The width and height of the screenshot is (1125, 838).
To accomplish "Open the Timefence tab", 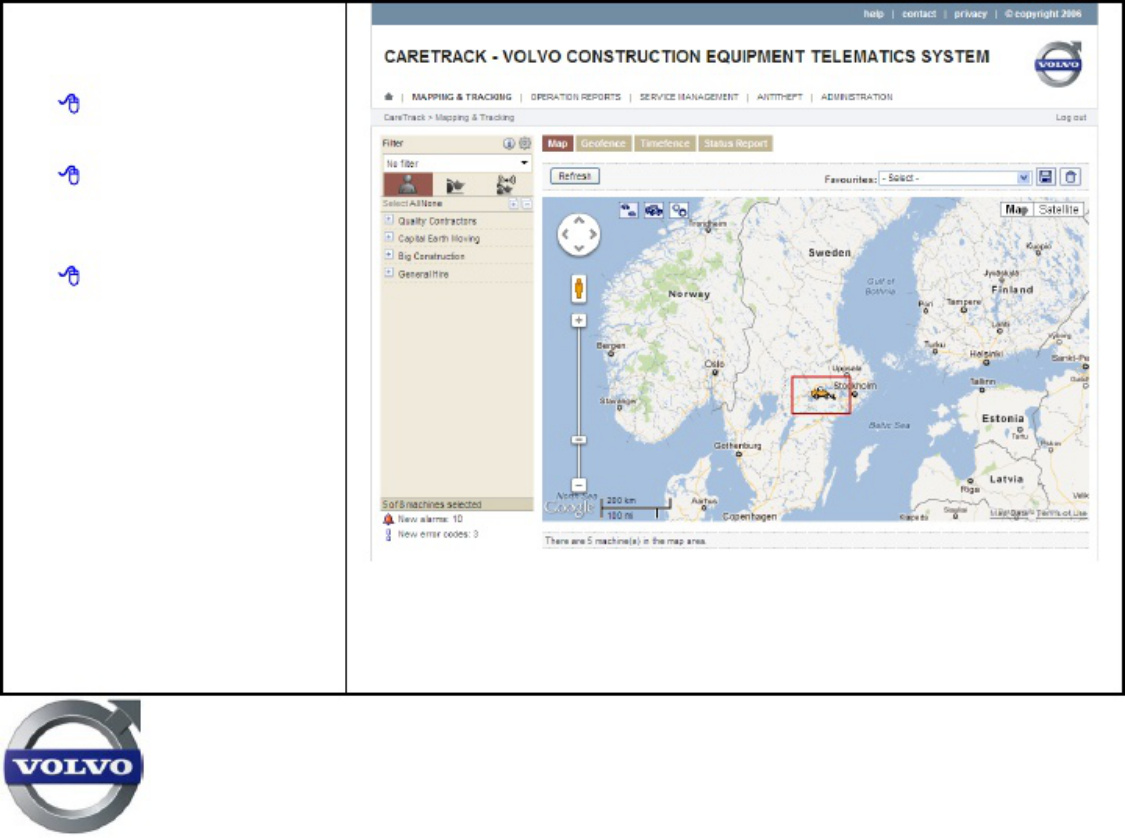I will (665, 143).
